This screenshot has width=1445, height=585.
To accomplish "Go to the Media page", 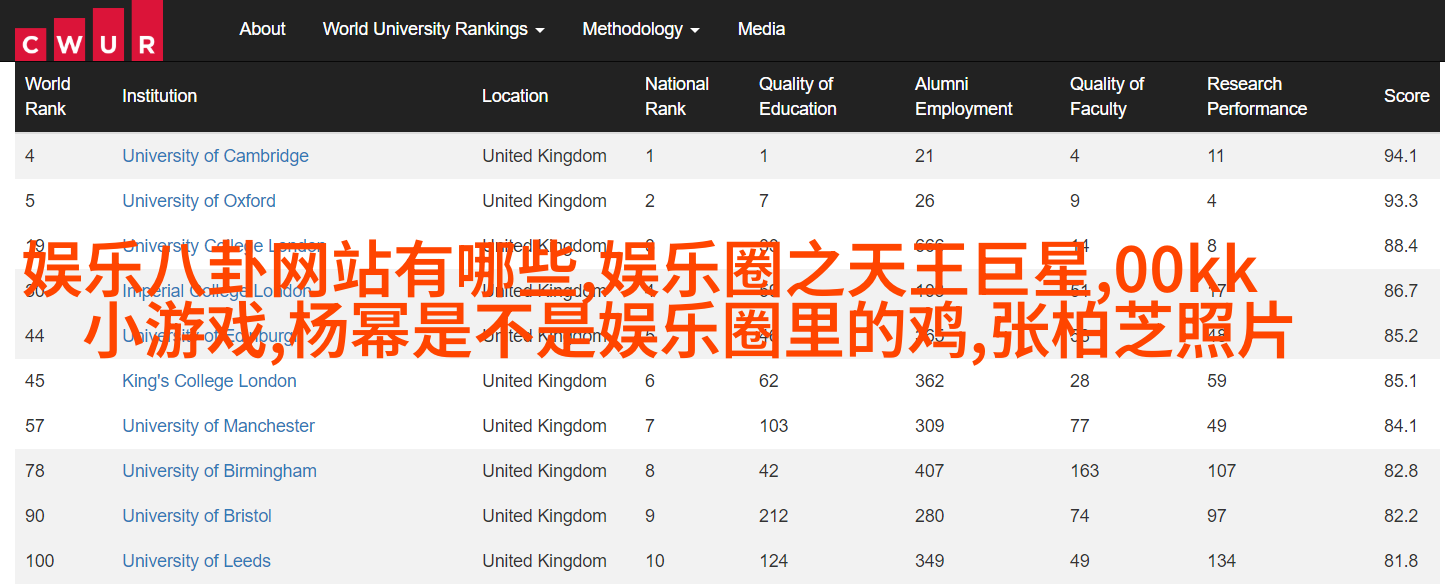I will coord(761,29).
